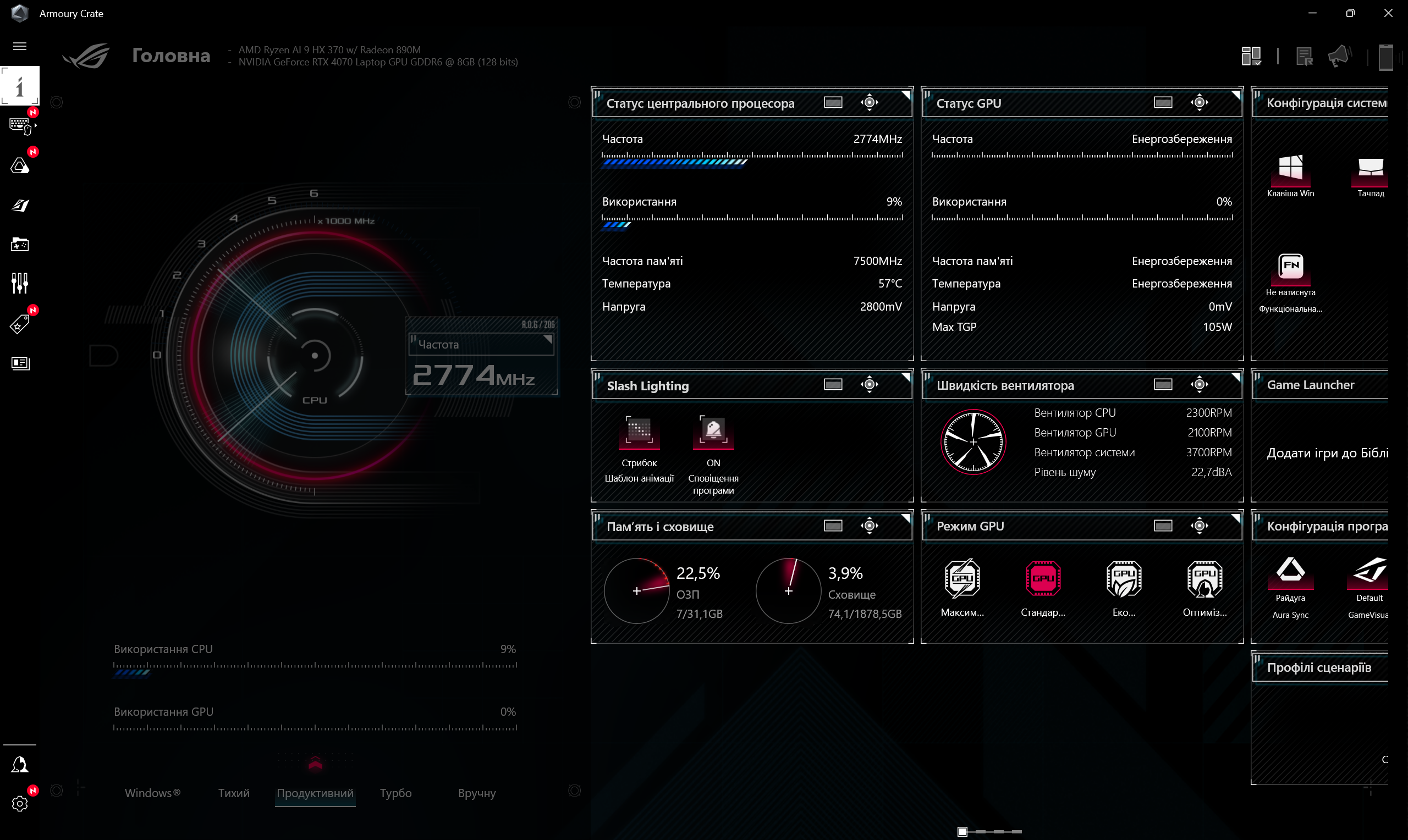Open the hamburger navigation menu
The height and width of the screenshot is (840, 1408).
click(20, 45)
